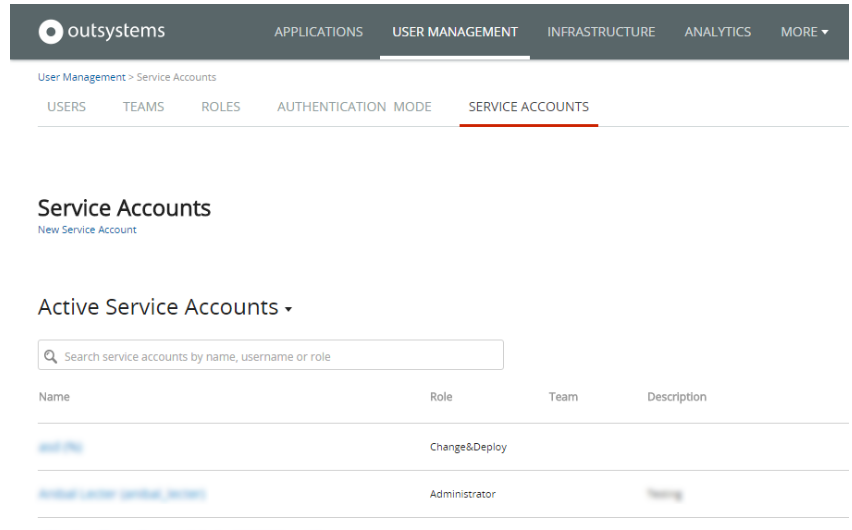Click the blurred description in Administrator row
852x530 pixels.
665,494
